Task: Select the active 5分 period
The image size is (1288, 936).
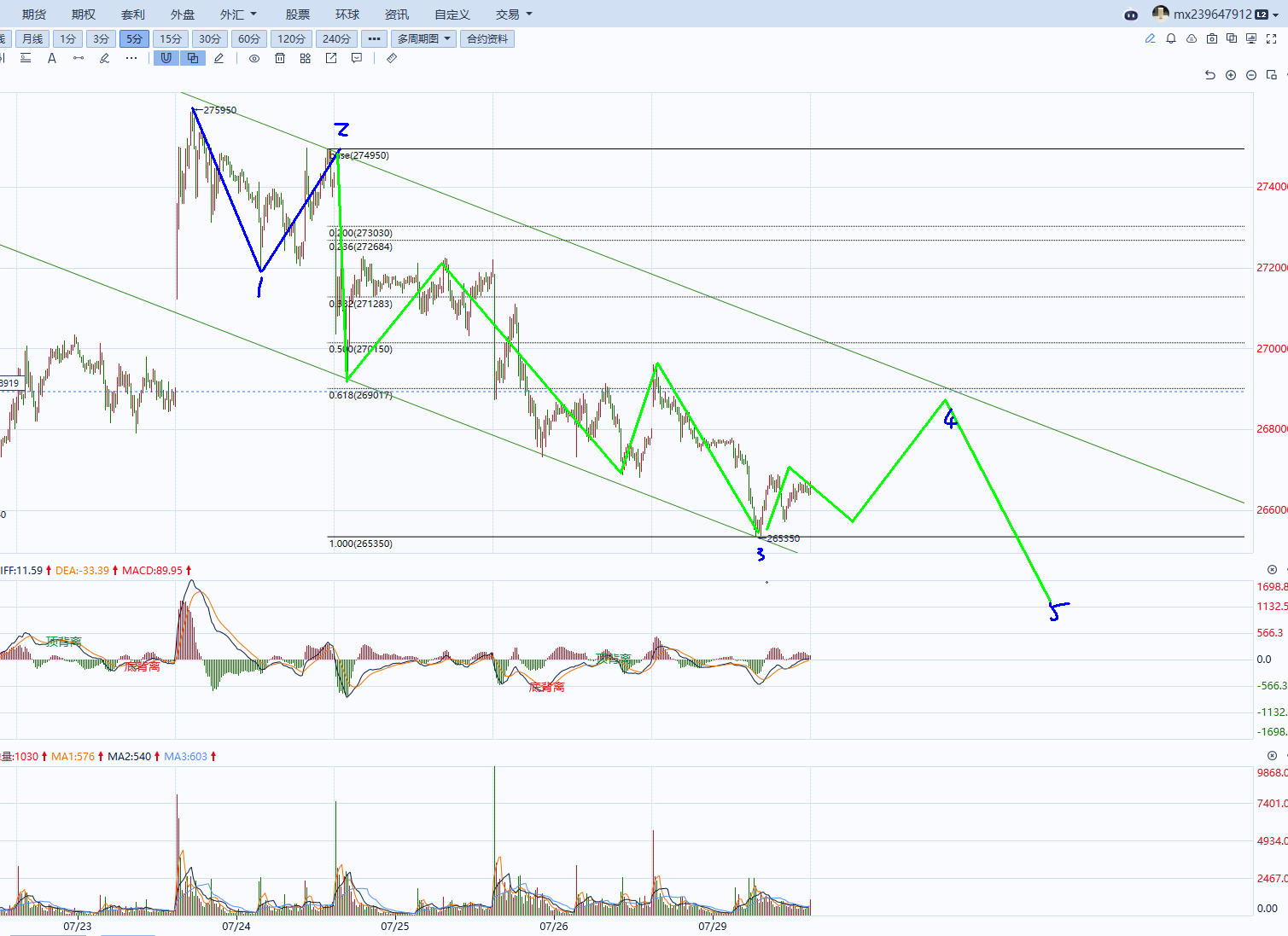Action: [x=134, y=38]
